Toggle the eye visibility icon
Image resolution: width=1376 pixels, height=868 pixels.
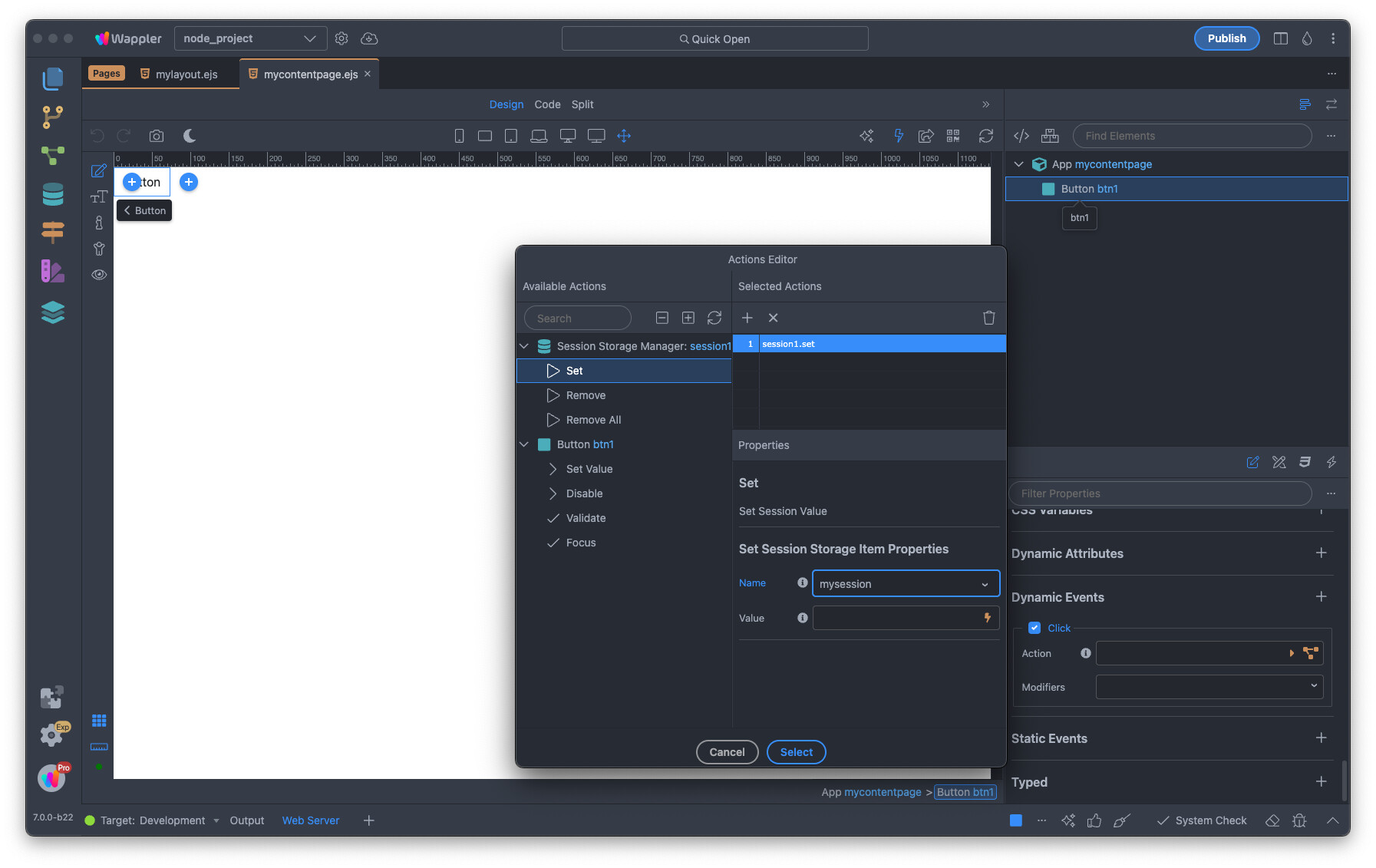point(99,275)
